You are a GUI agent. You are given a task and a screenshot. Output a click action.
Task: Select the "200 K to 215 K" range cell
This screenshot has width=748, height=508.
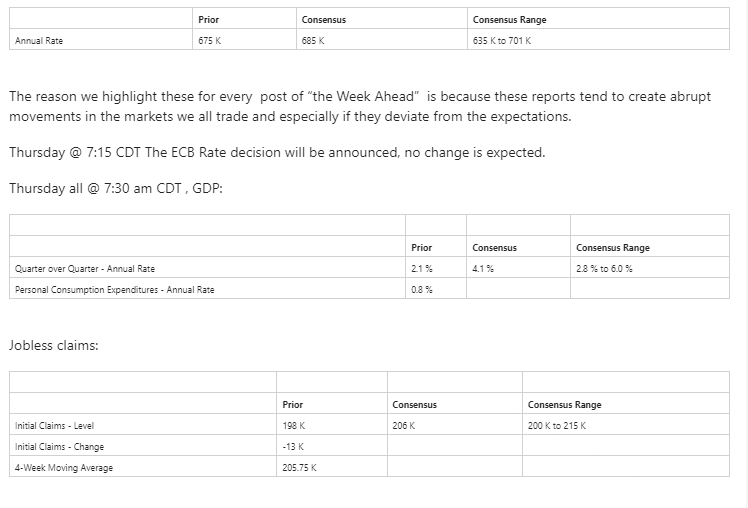[x=557, y=426]
